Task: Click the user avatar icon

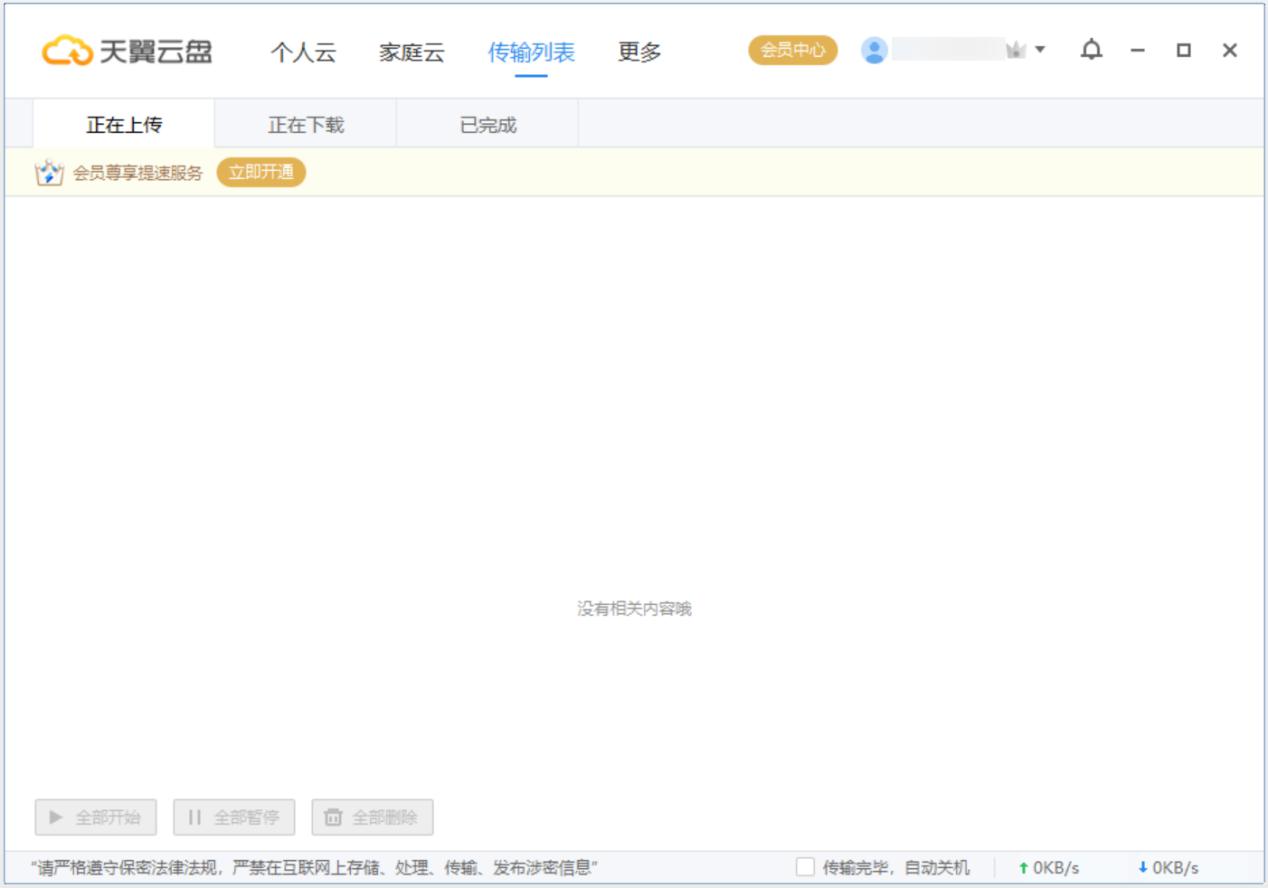Action: click(874, 50)
